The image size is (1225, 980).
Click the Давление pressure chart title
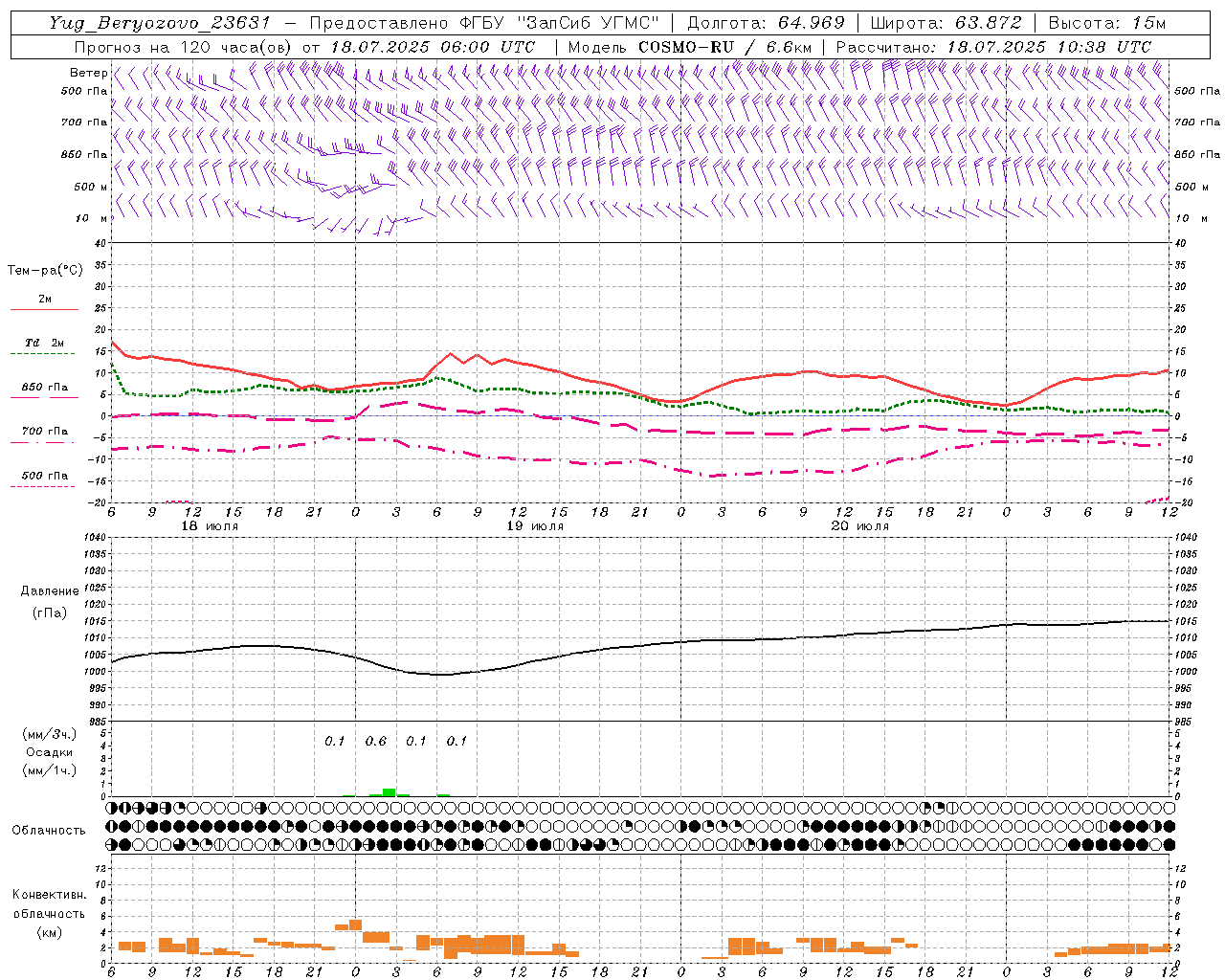50,591
